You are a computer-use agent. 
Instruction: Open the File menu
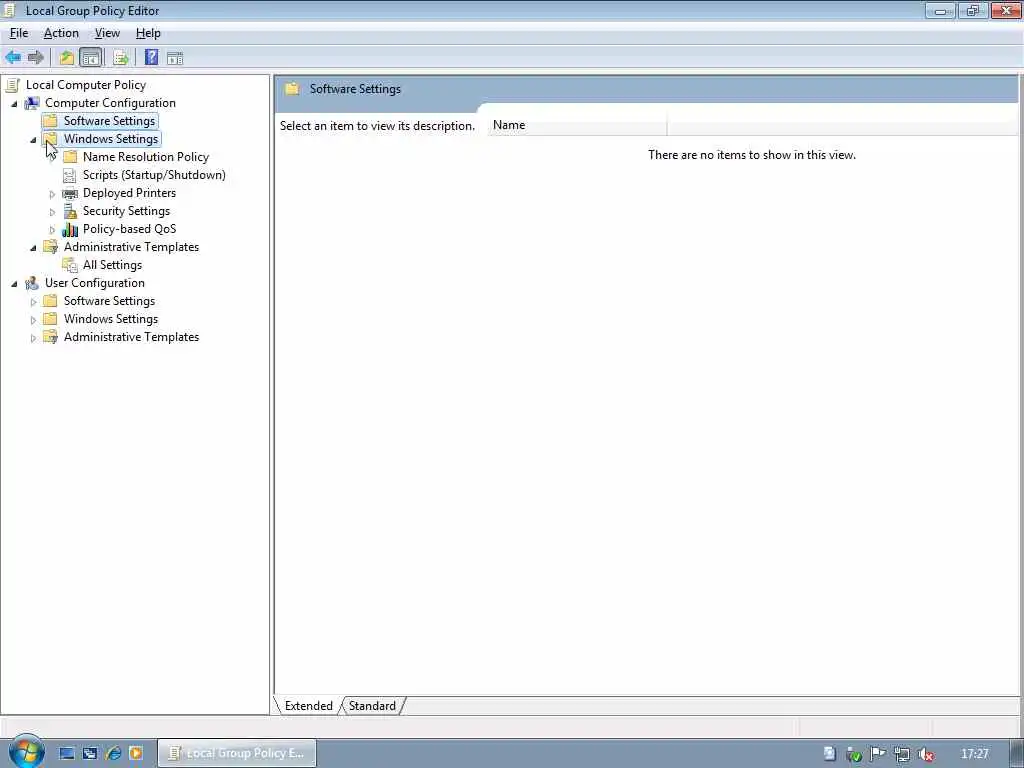click(x=19, y=33)
